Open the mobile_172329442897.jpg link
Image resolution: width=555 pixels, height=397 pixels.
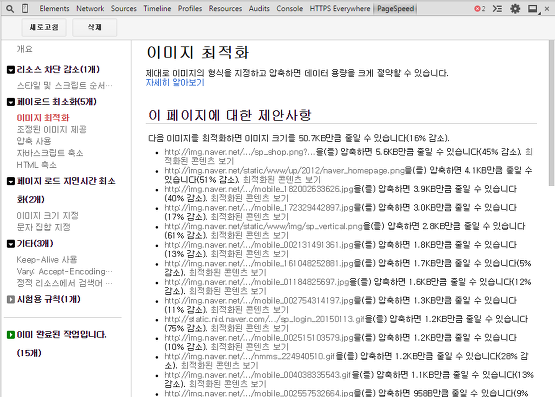[259, 207]
